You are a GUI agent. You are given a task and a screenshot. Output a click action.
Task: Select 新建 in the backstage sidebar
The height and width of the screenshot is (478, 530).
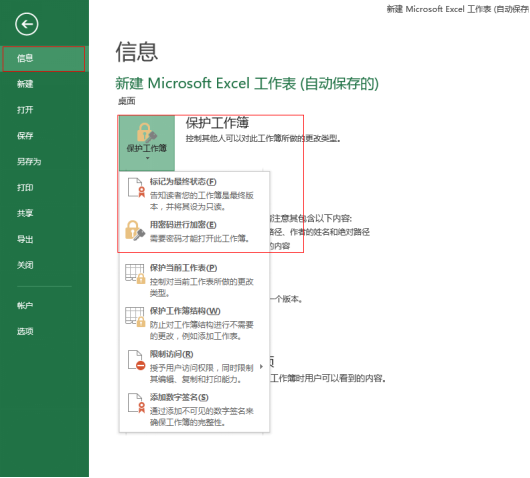click(25, 84)
